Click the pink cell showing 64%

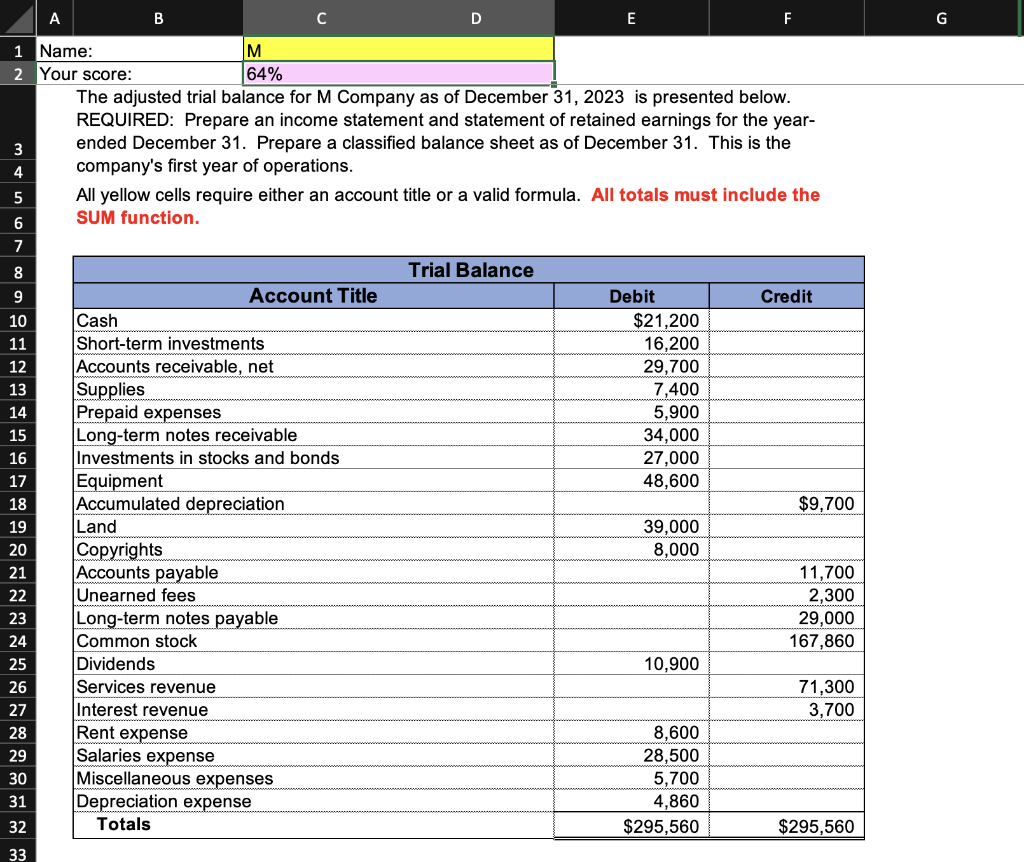398,72
